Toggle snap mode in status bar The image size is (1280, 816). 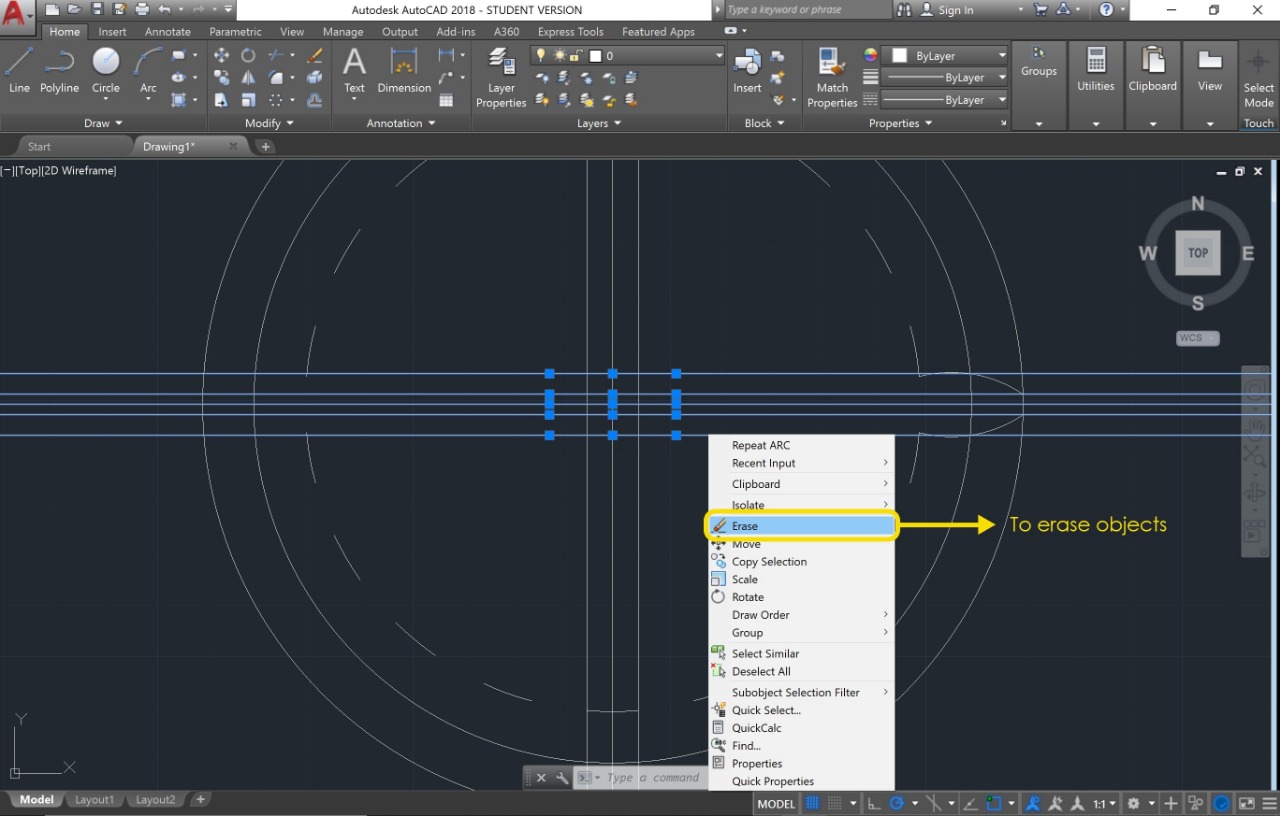pos(834,803)
